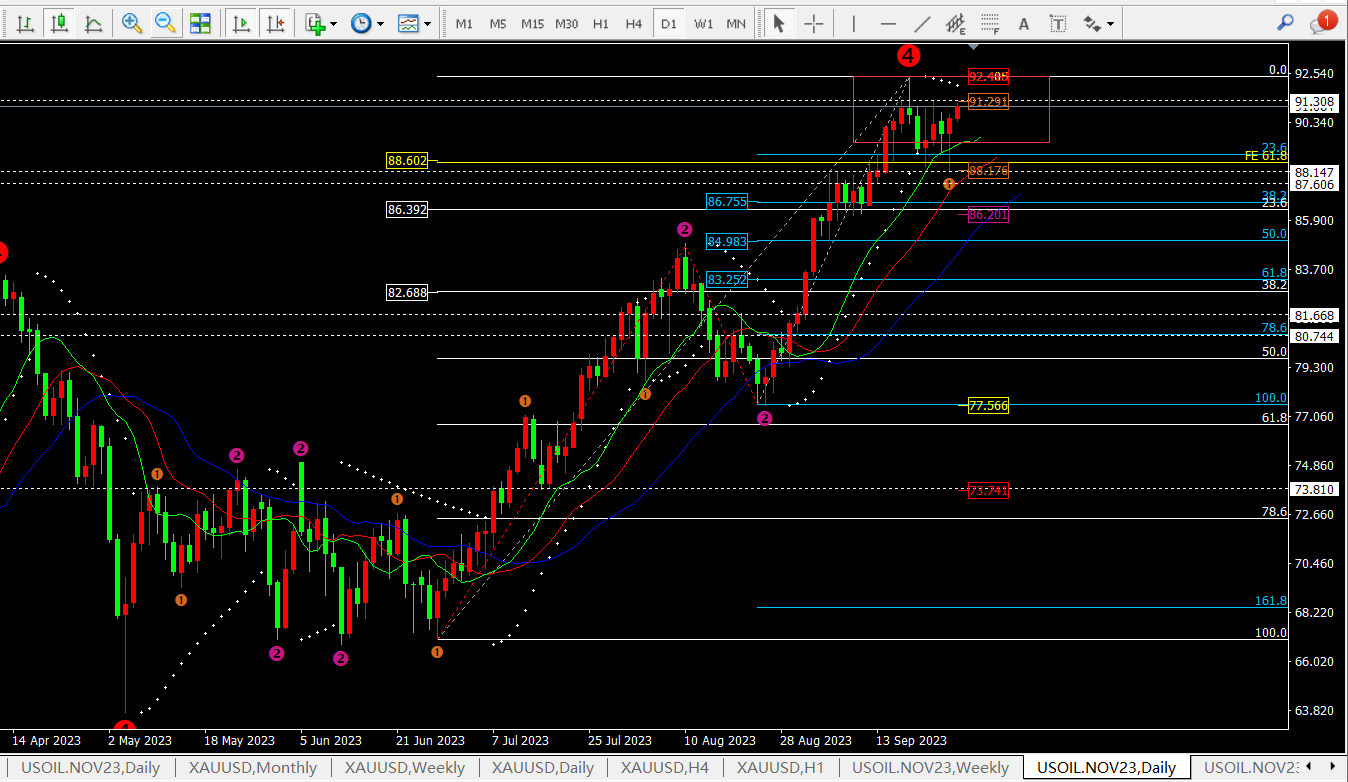Click the chart shift triangle marker
The image size is (1348, 782).
pyautogui.click(x=975, y=46)
